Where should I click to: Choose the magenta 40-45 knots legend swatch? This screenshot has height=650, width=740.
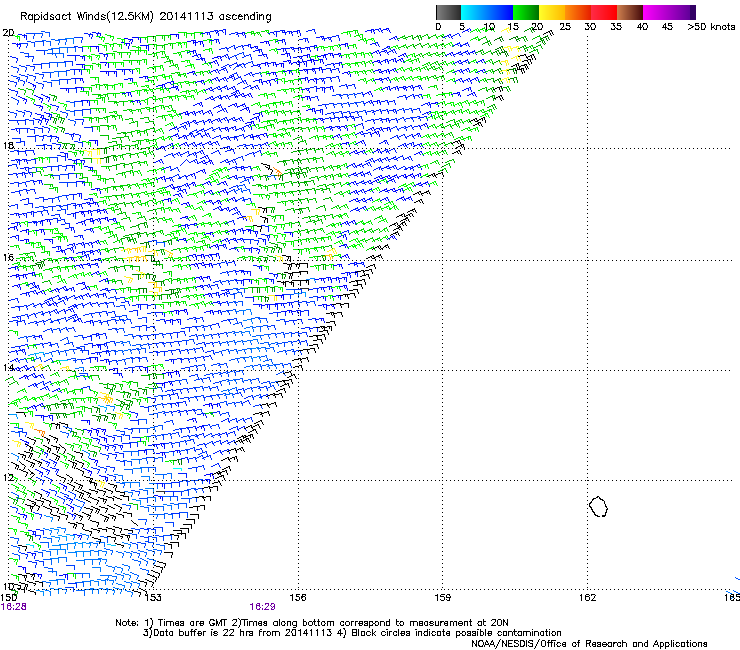(656, 12)
